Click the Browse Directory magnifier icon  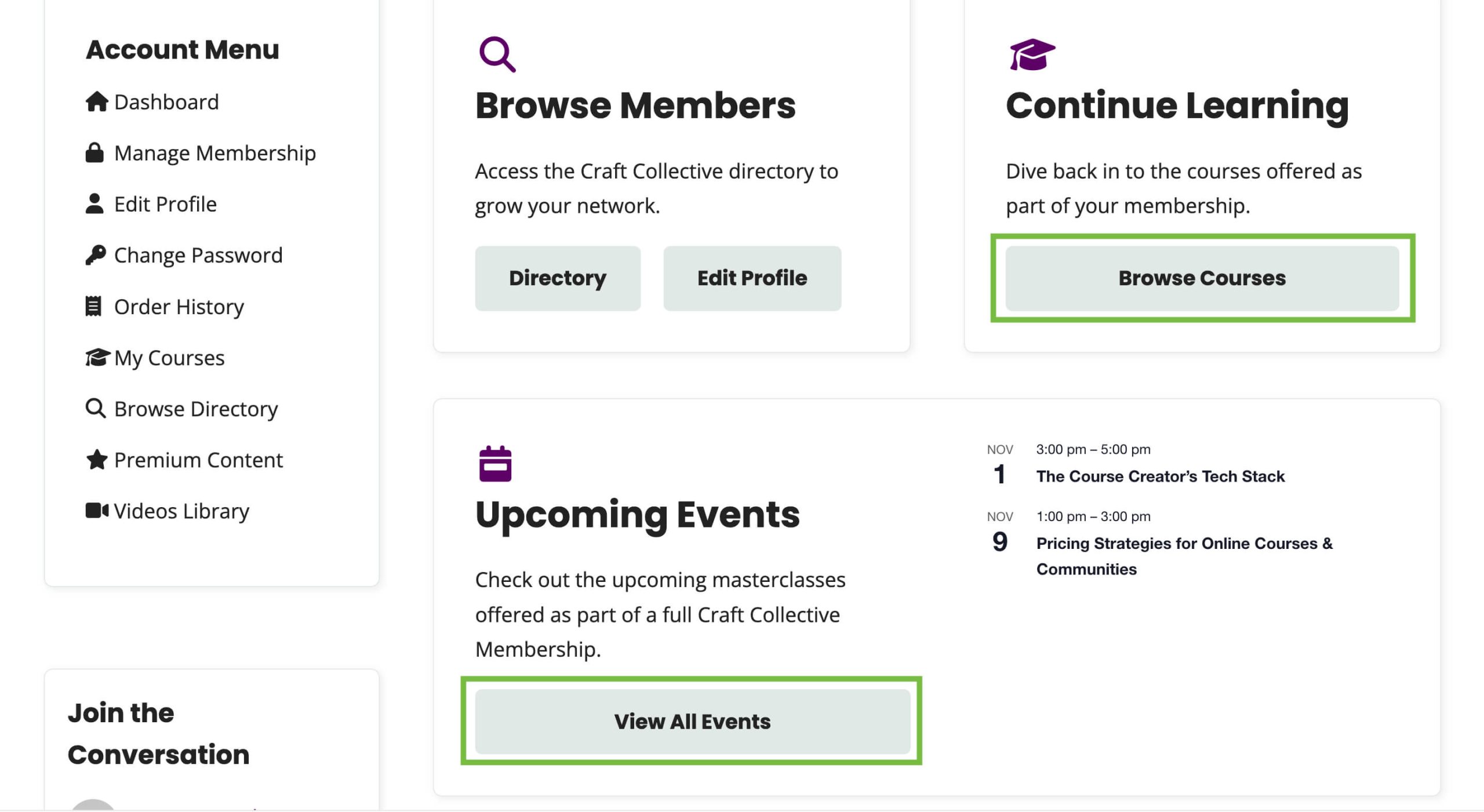pyautogui.click(x=96, y=408)
